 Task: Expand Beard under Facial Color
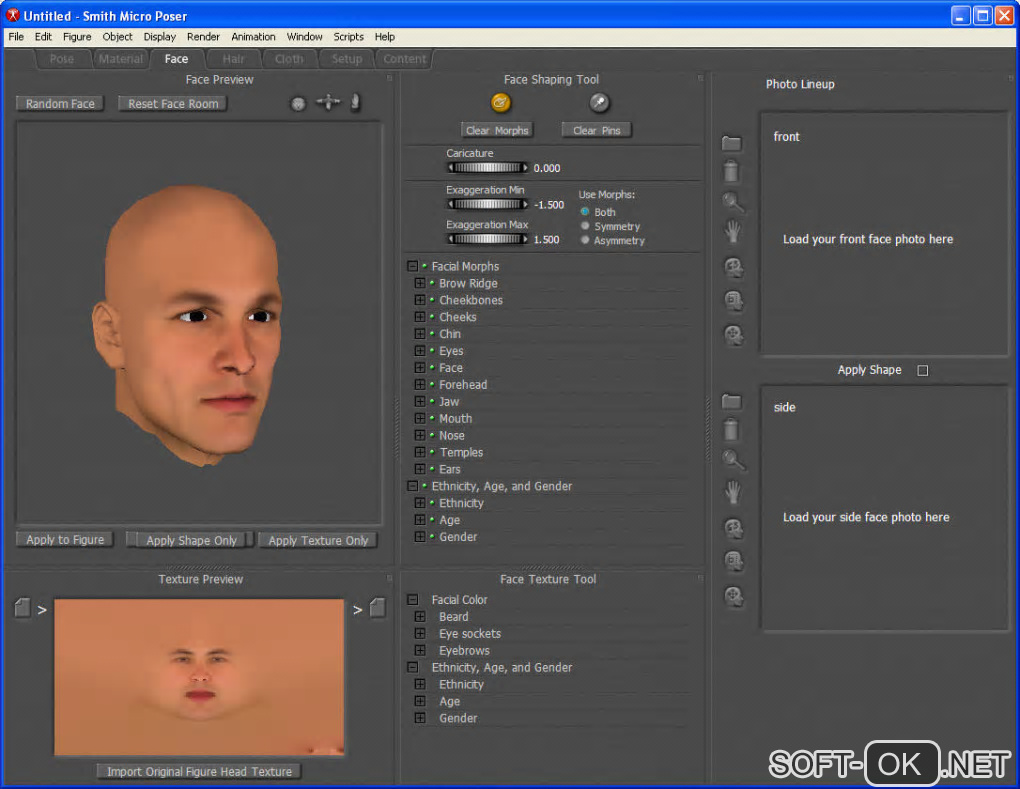(x=420, y=617)
